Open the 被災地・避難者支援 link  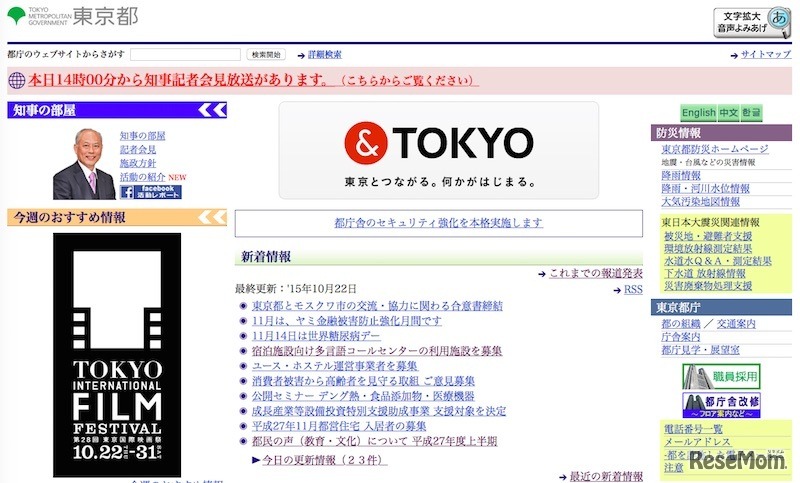tap(708, 237)
